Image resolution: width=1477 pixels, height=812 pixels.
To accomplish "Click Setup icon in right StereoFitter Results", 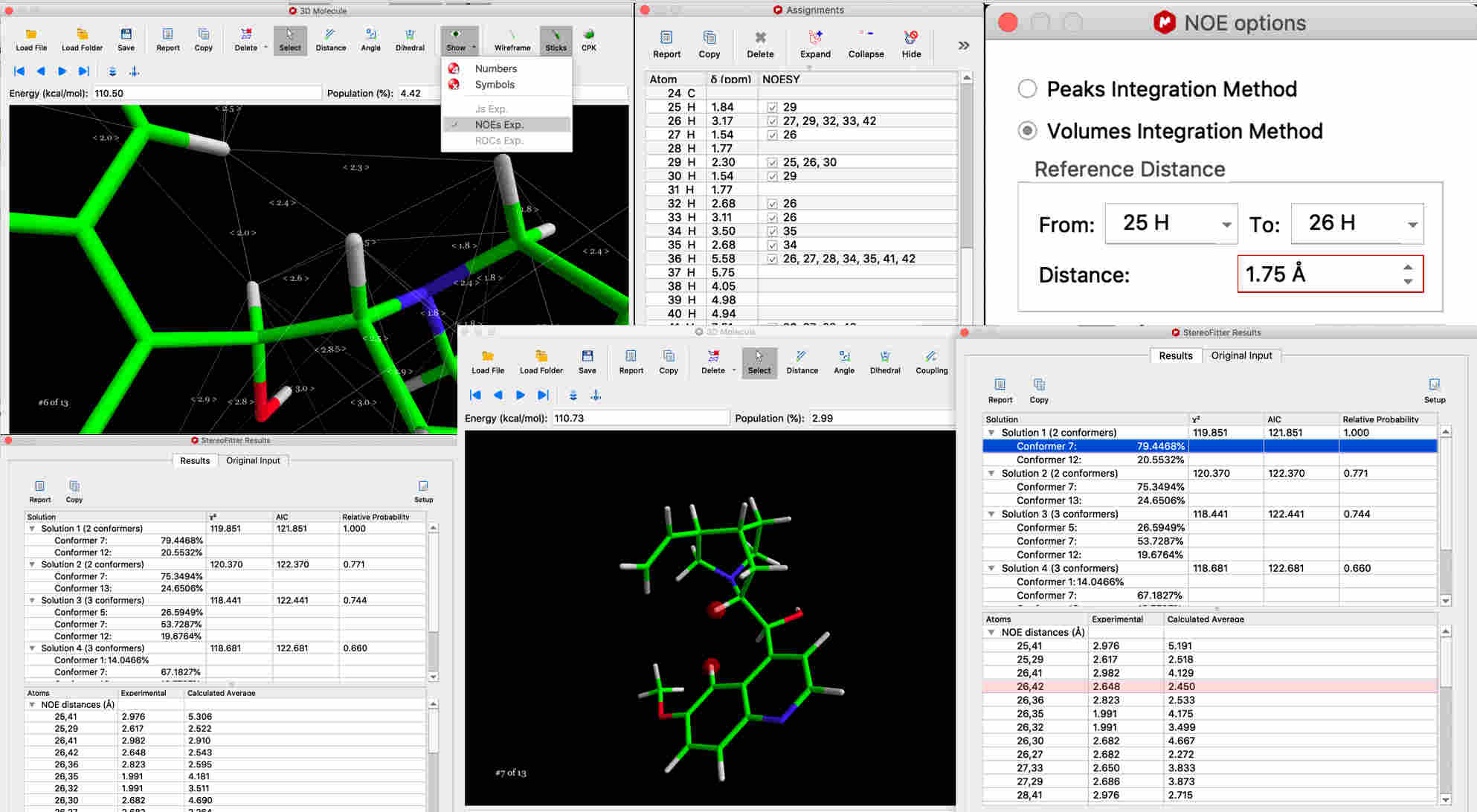I will tap(1434, 390).
